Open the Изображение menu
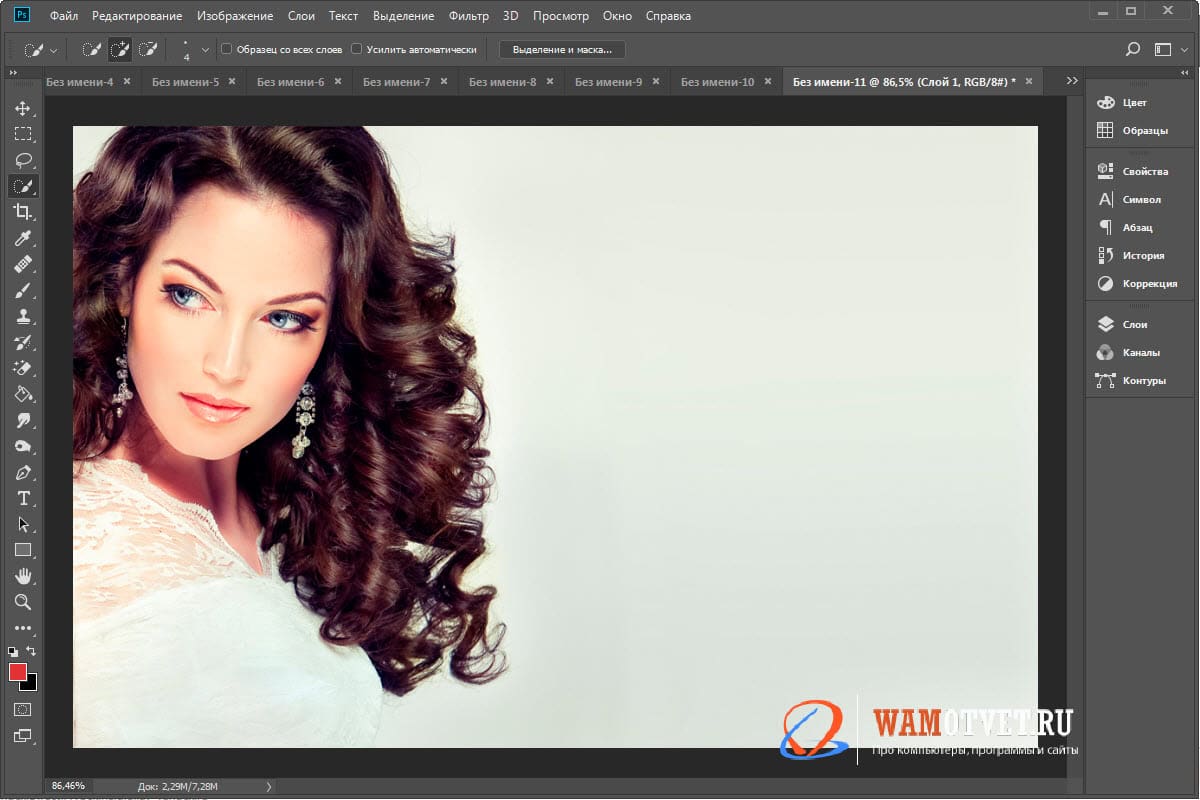Screen dimensions: 1200x800 point(235,16)
